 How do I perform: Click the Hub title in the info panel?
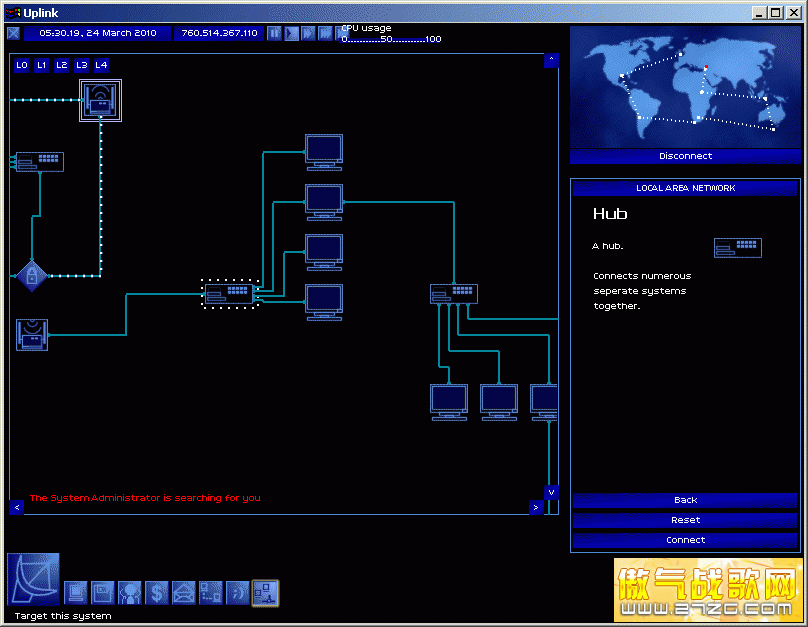pos(610,214)
